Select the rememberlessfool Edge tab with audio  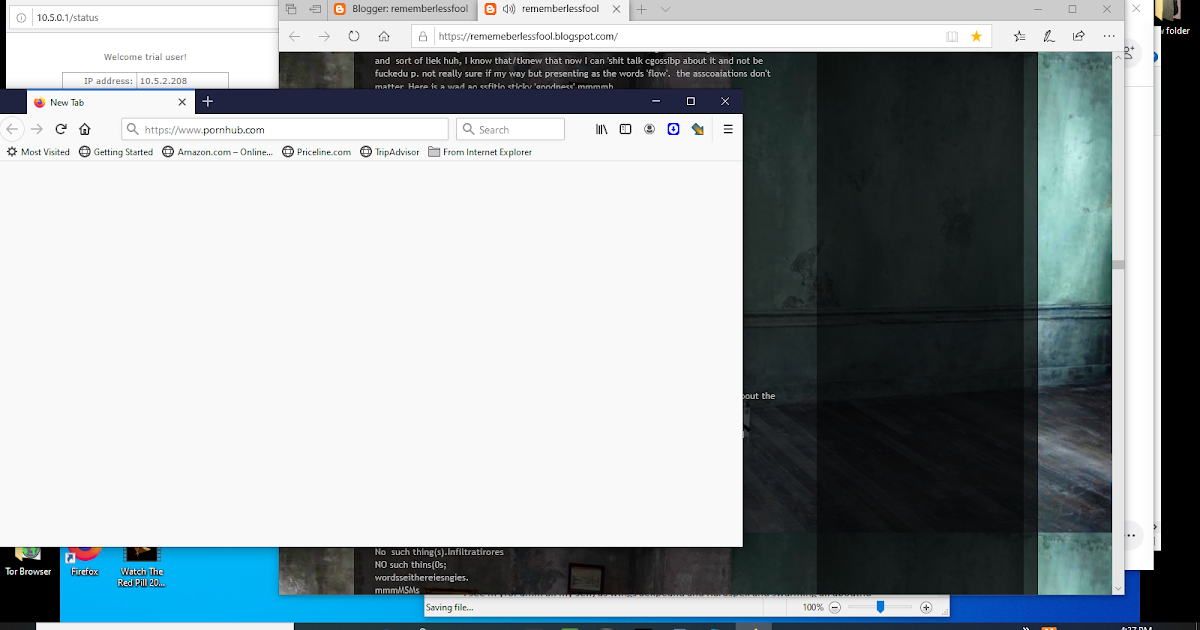pos(551,9)
